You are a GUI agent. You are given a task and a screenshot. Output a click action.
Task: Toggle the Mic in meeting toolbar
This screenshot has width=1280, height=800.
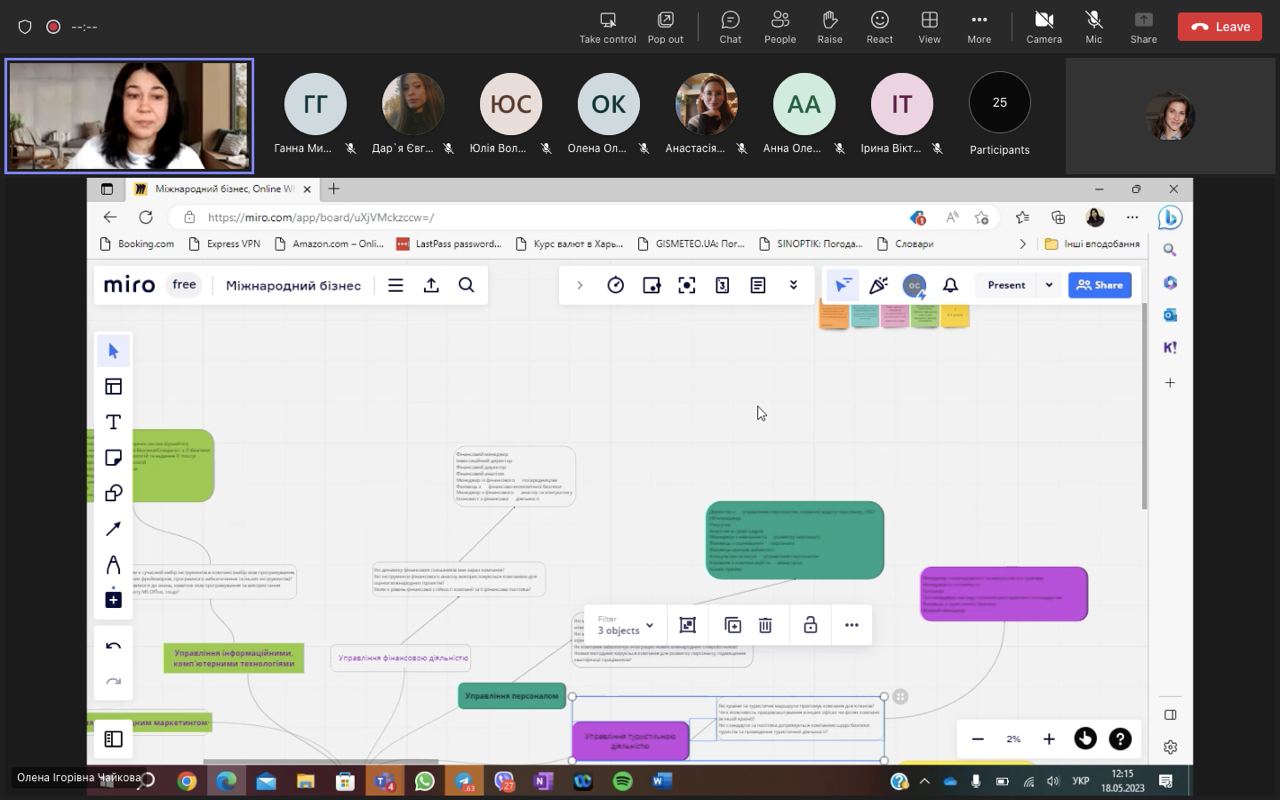pos(1093,27)
